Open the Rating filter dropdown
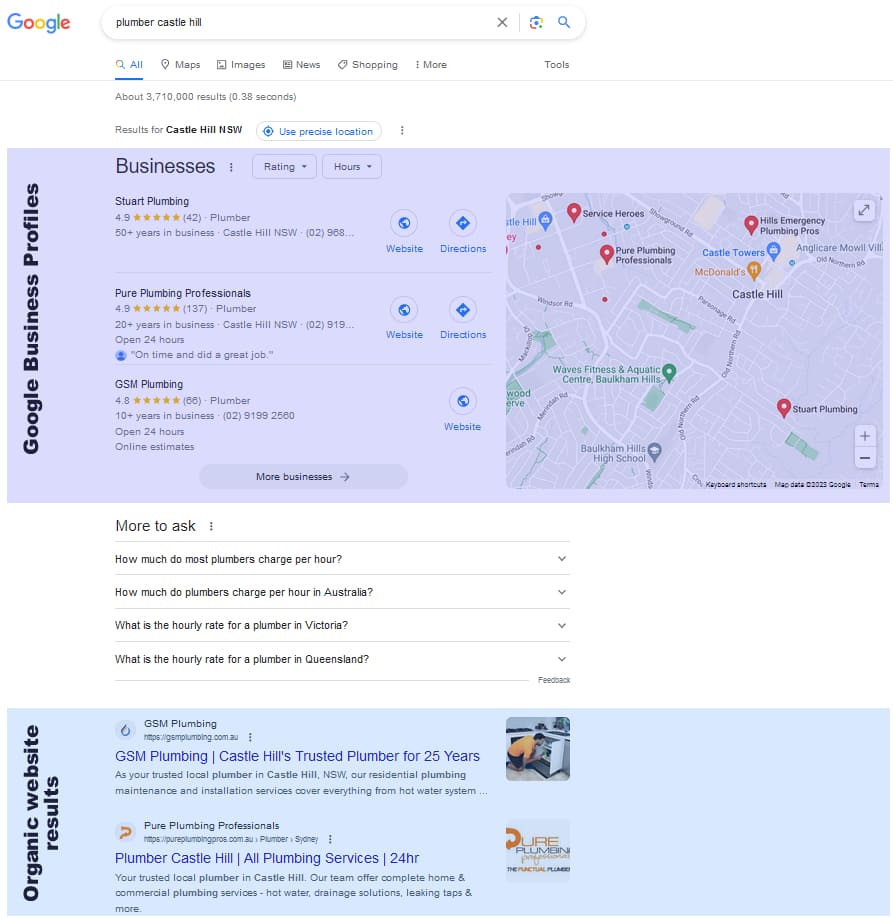The image size is (893, 919). pos(285,167)
